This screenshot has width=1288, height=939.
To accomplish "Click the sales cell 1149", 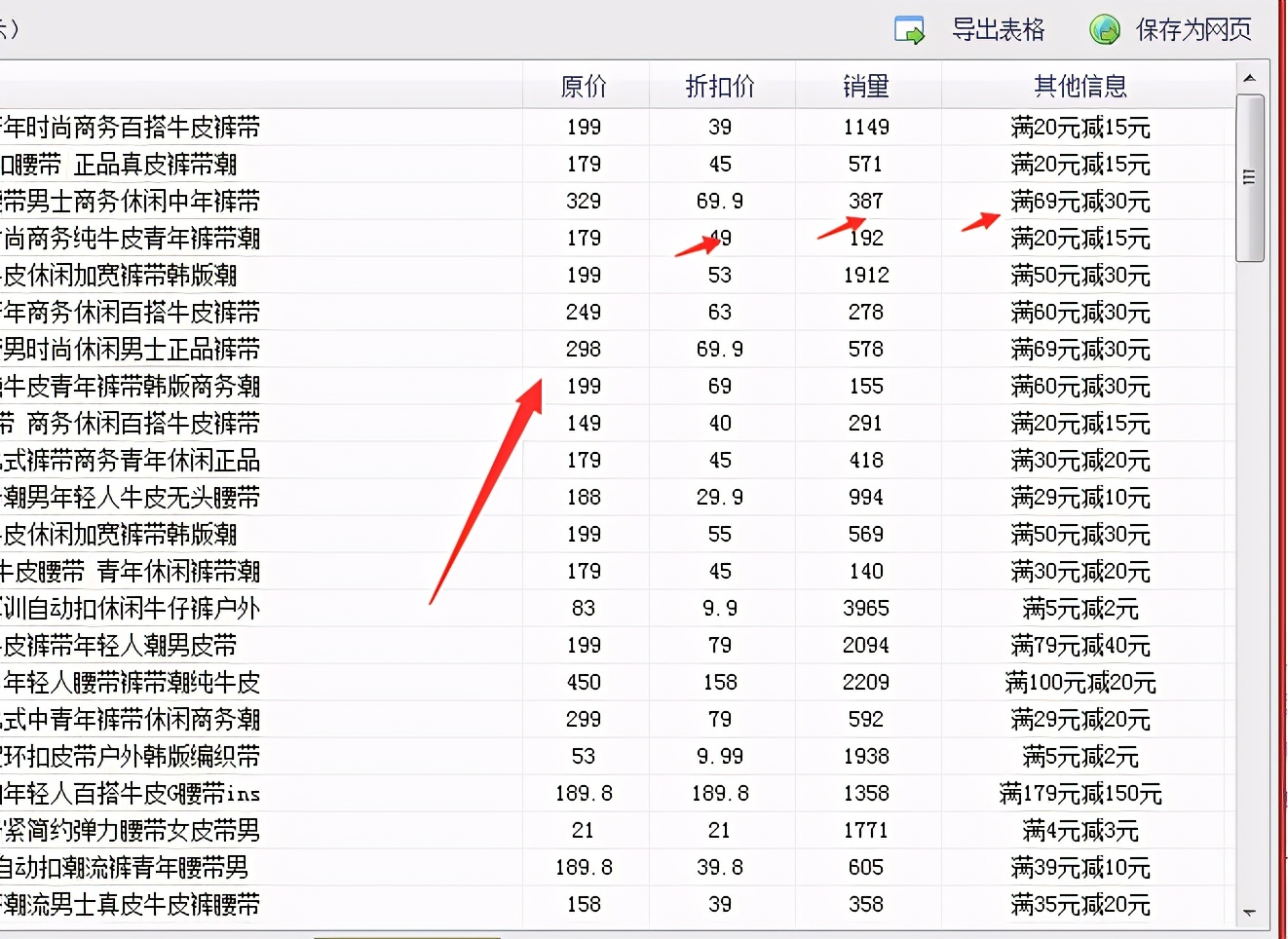I will pyautogui.click(x=867, y=128).
